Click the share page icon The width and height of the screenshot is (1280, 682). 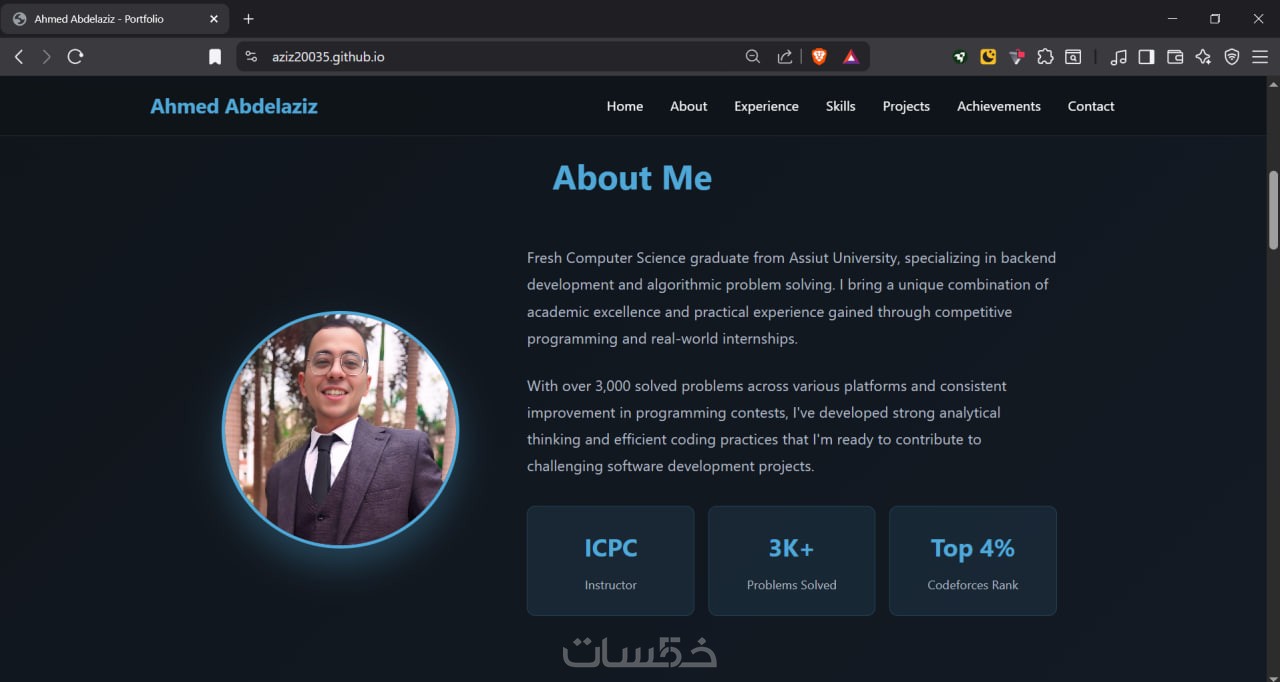[x=785, y=57]
